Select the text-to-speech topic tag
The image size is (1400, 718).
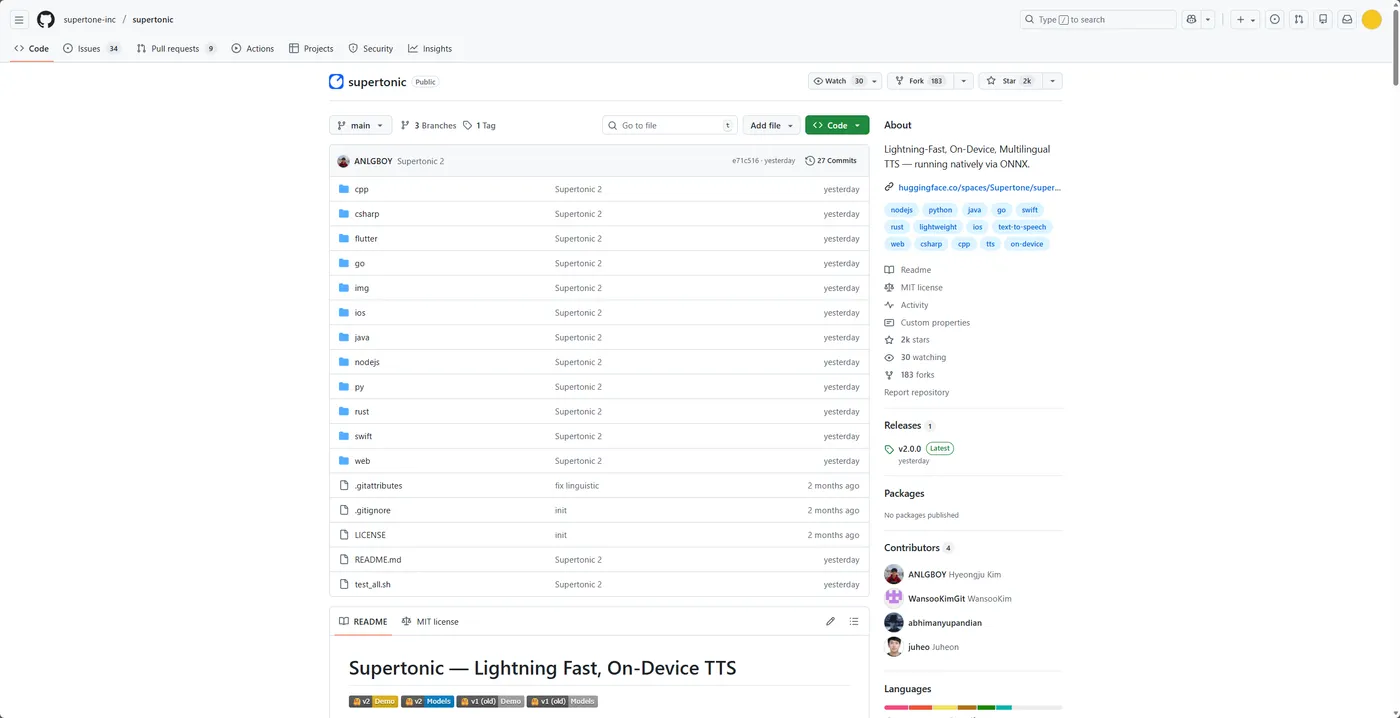[1022, 227]
